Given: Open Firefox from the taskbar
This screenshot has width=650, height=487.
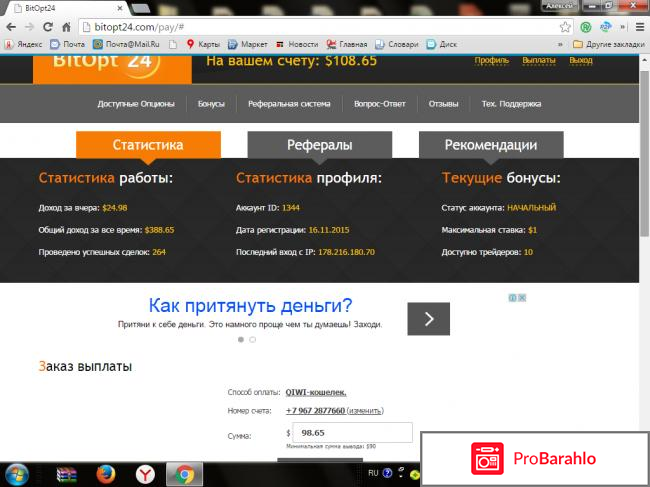Looking at the screenshot, I should tap(106, 475).
